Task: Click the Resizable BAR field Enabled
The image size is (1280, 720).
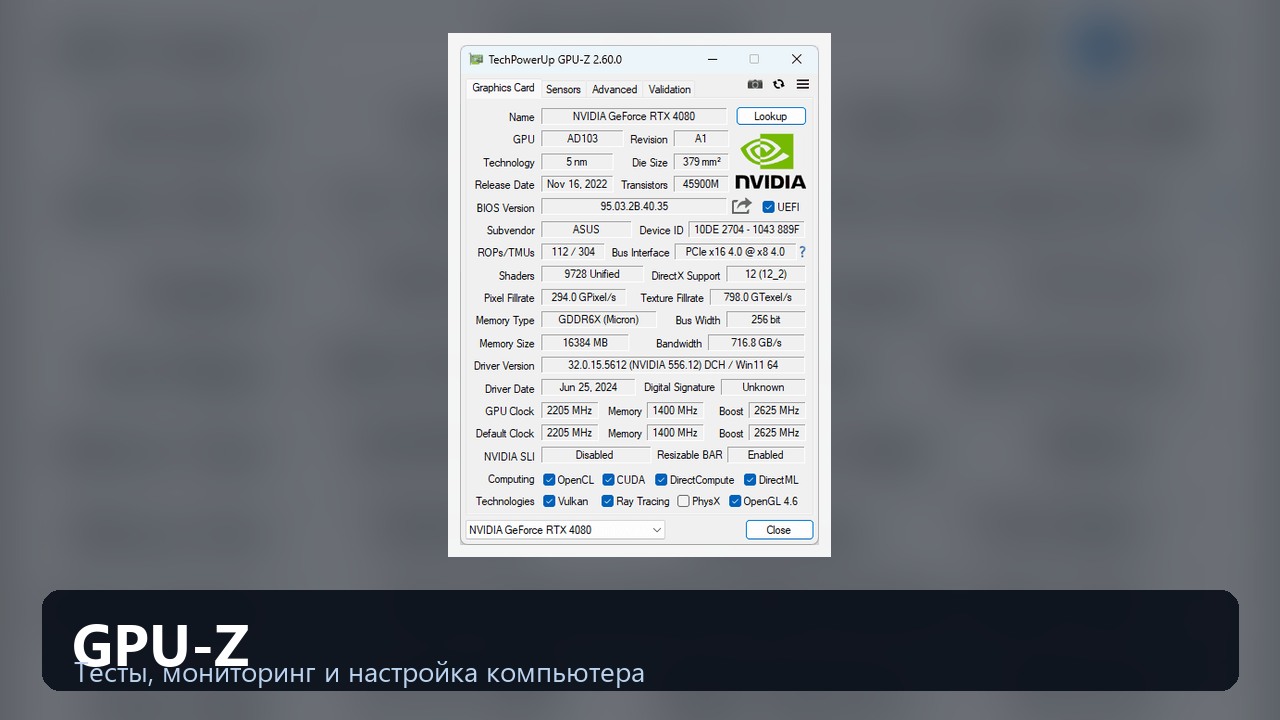Action: pos(766,455)
